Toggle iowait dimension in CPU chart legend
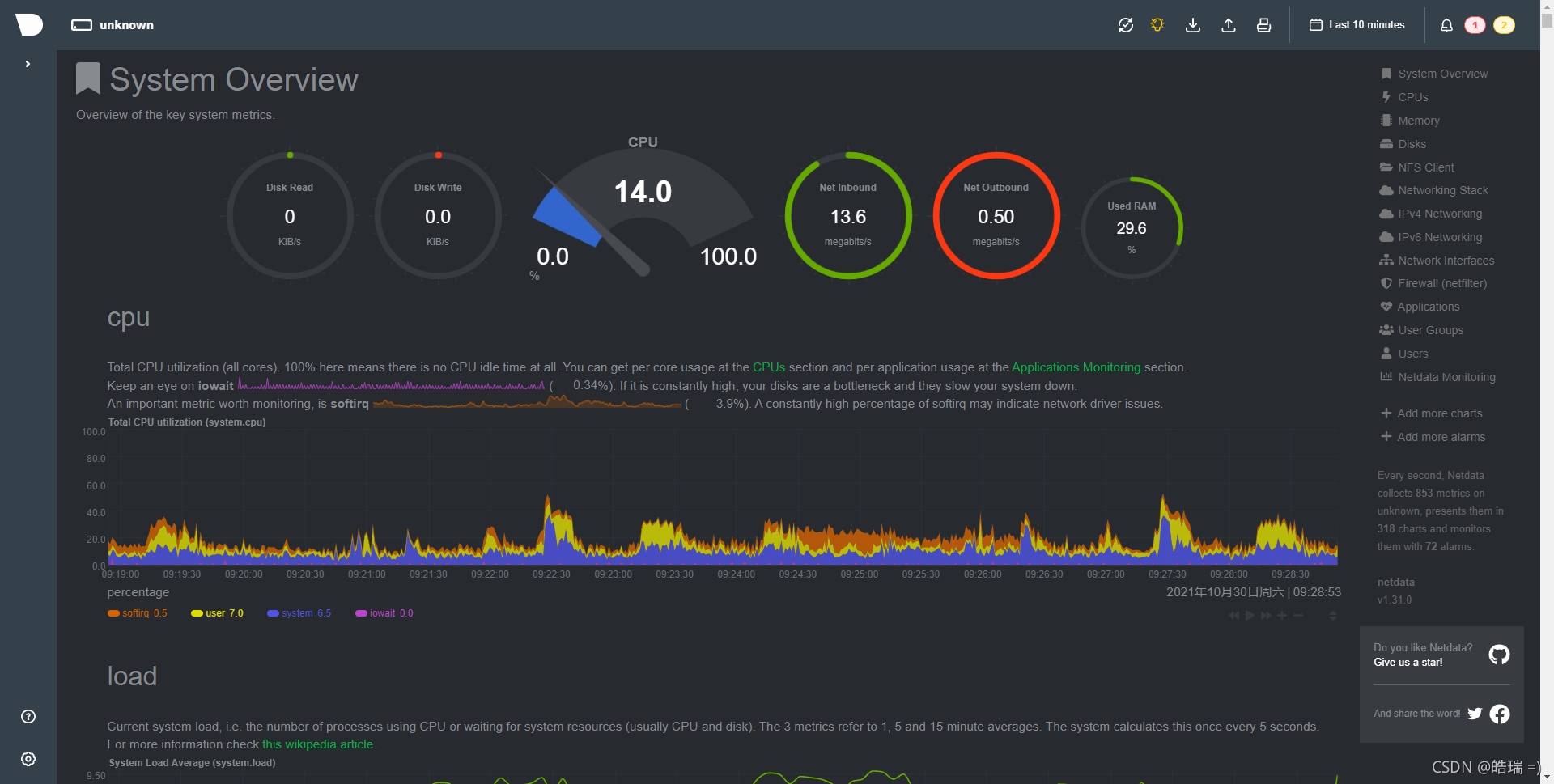This screenshot has height=784, width=1554. 384,613
